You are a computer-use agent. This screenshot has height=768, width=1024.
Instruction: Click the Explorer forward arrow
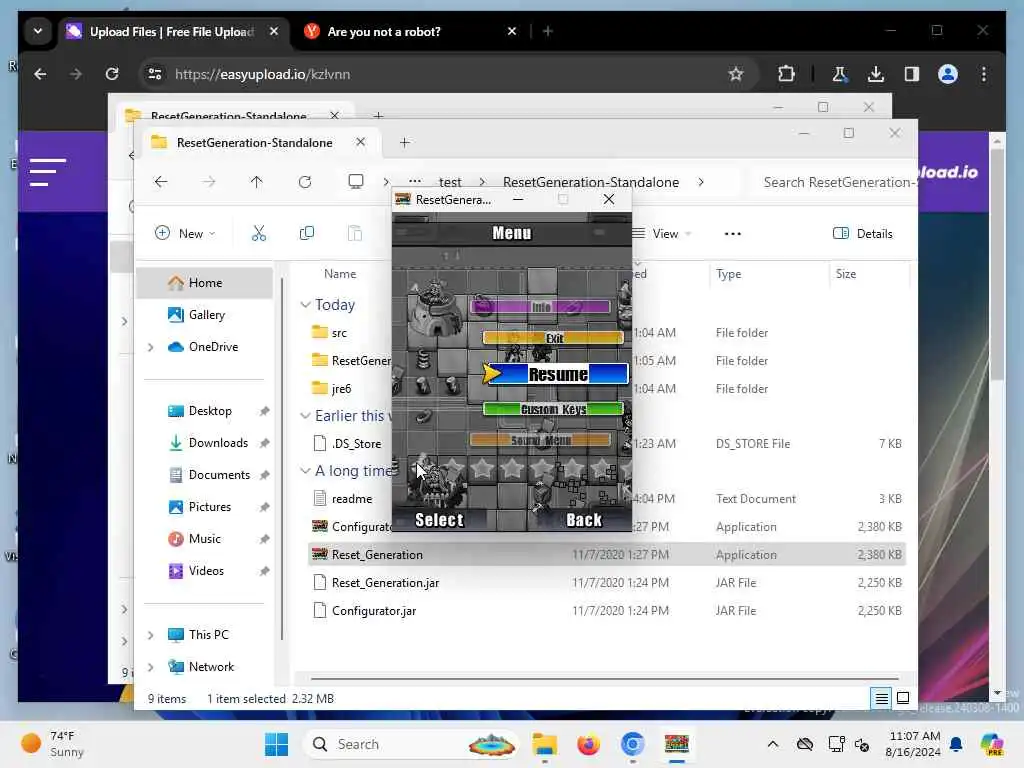(x=208, y=182)
